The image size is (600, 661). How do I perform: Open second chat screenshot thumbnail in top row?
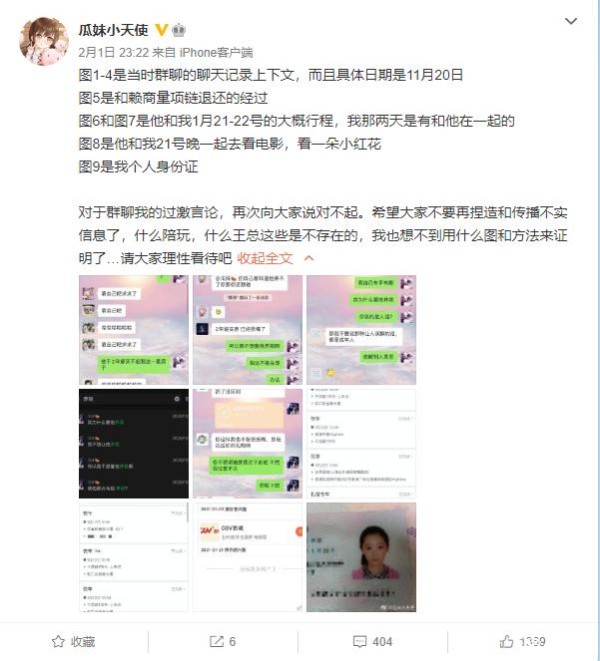pos(248,330)
